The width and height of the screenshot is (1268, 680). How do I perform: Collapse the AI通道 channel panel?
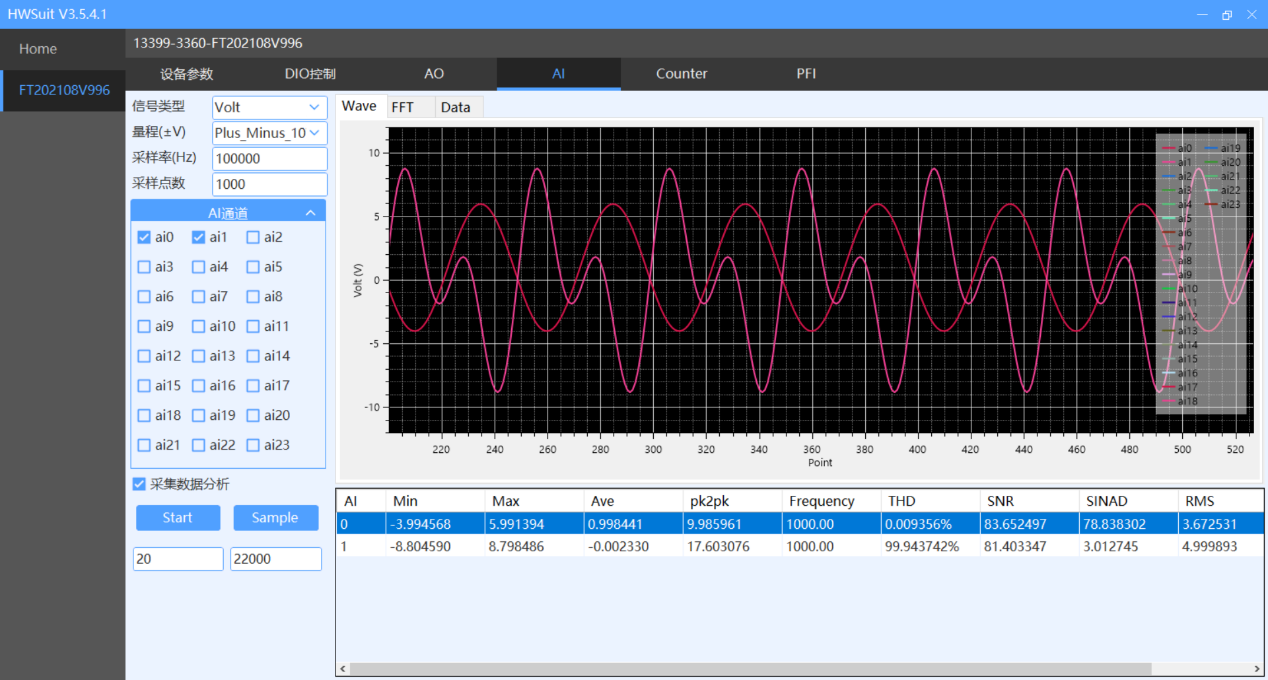click(x=310, y=212)
